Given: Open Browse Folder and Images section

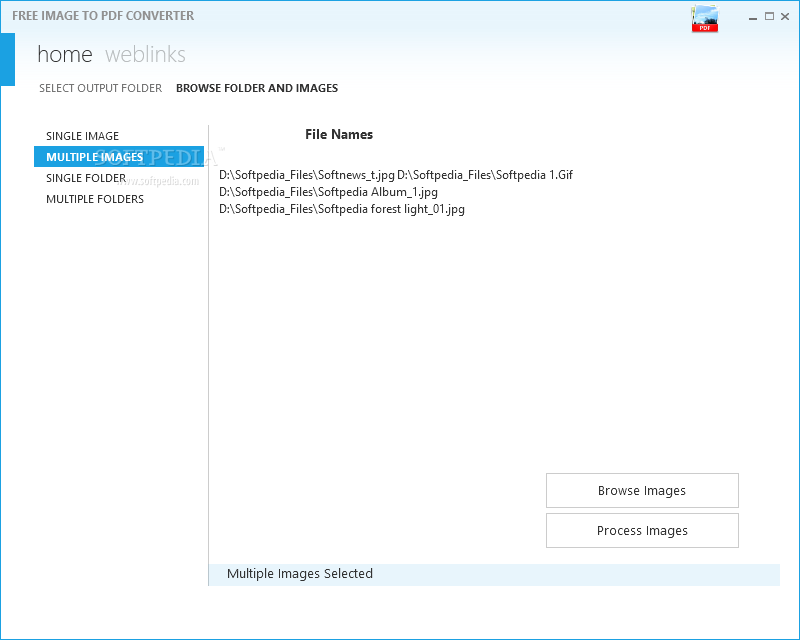Looking at the screenshot, I should (257, 88).
